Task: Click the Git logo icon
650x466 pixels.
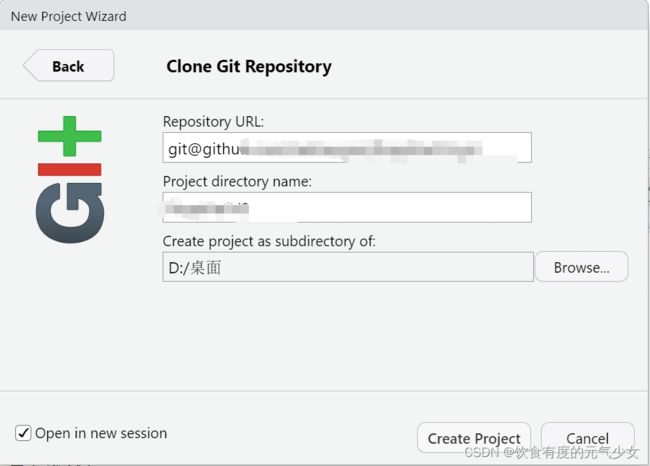Action: pos(70,179)
